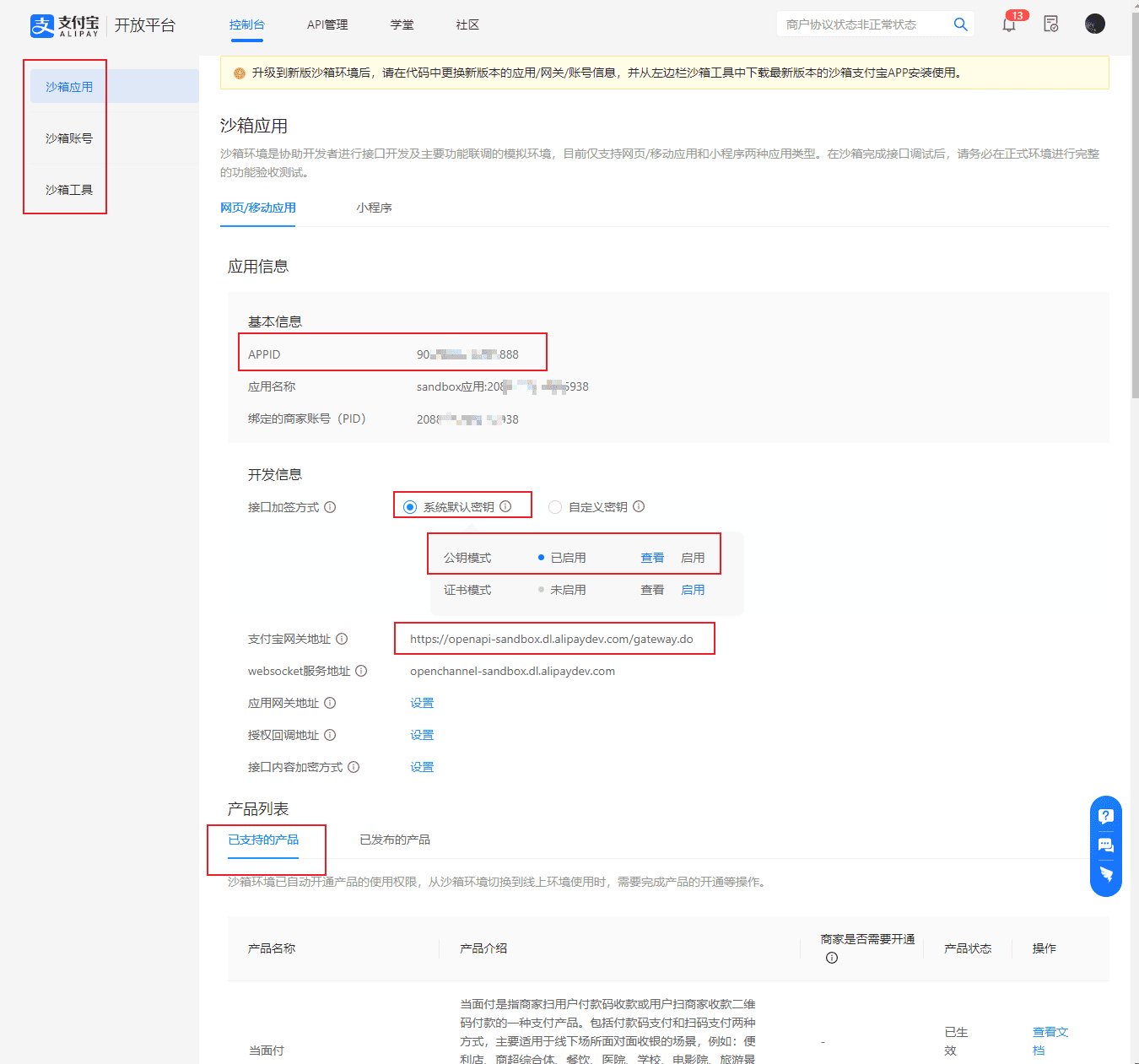Click 设置 for 应用网关地址

(x=422, y=703)
